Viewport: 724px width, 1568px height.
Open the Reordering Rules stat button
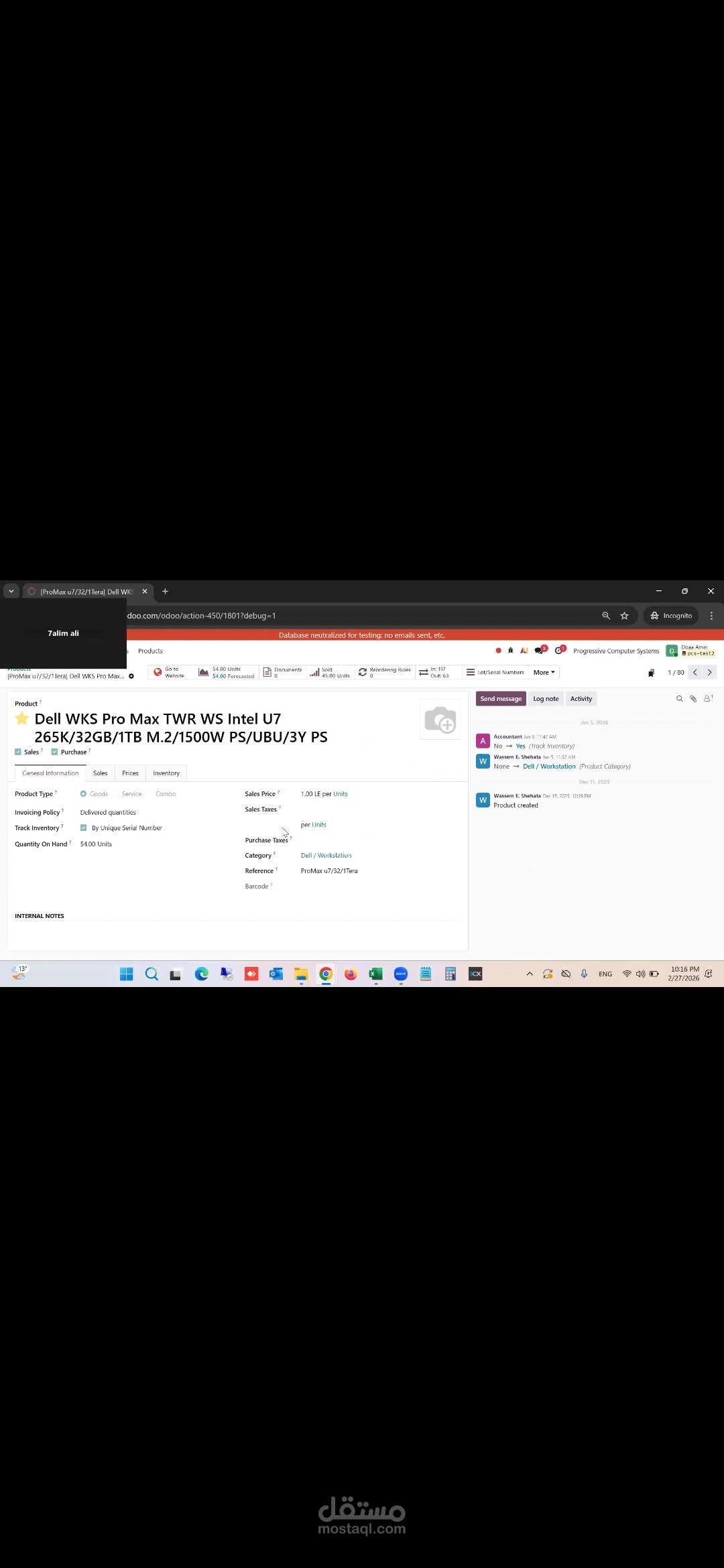pyautogui.click(x=385, y=672)
